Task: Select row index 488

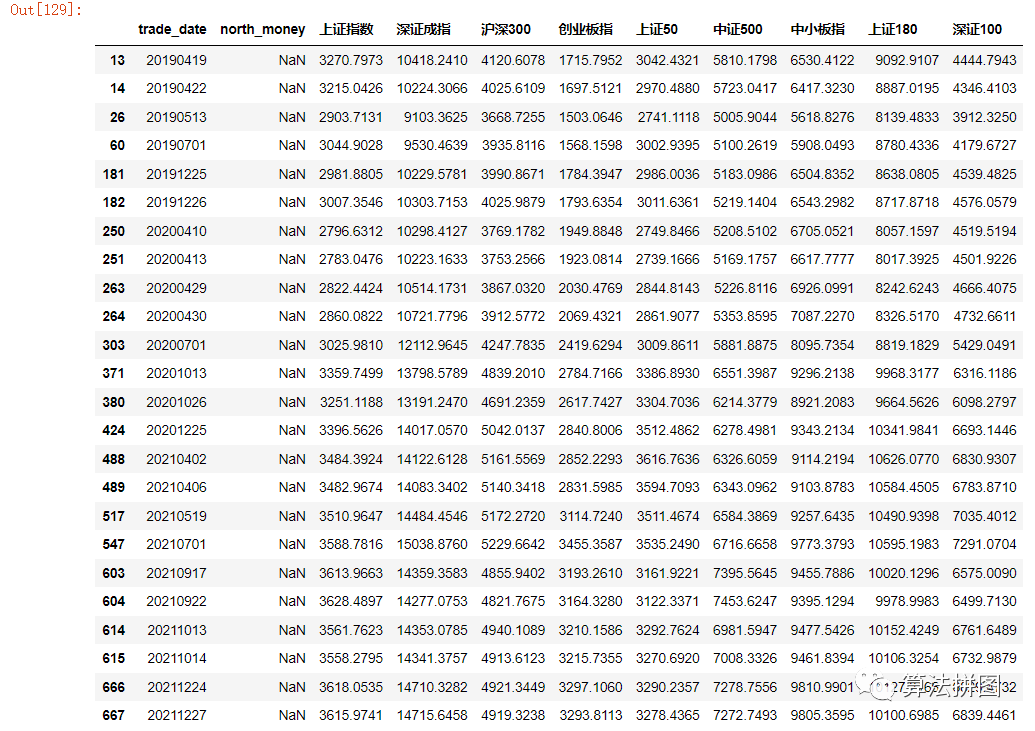Action: (x=114, y=460)
